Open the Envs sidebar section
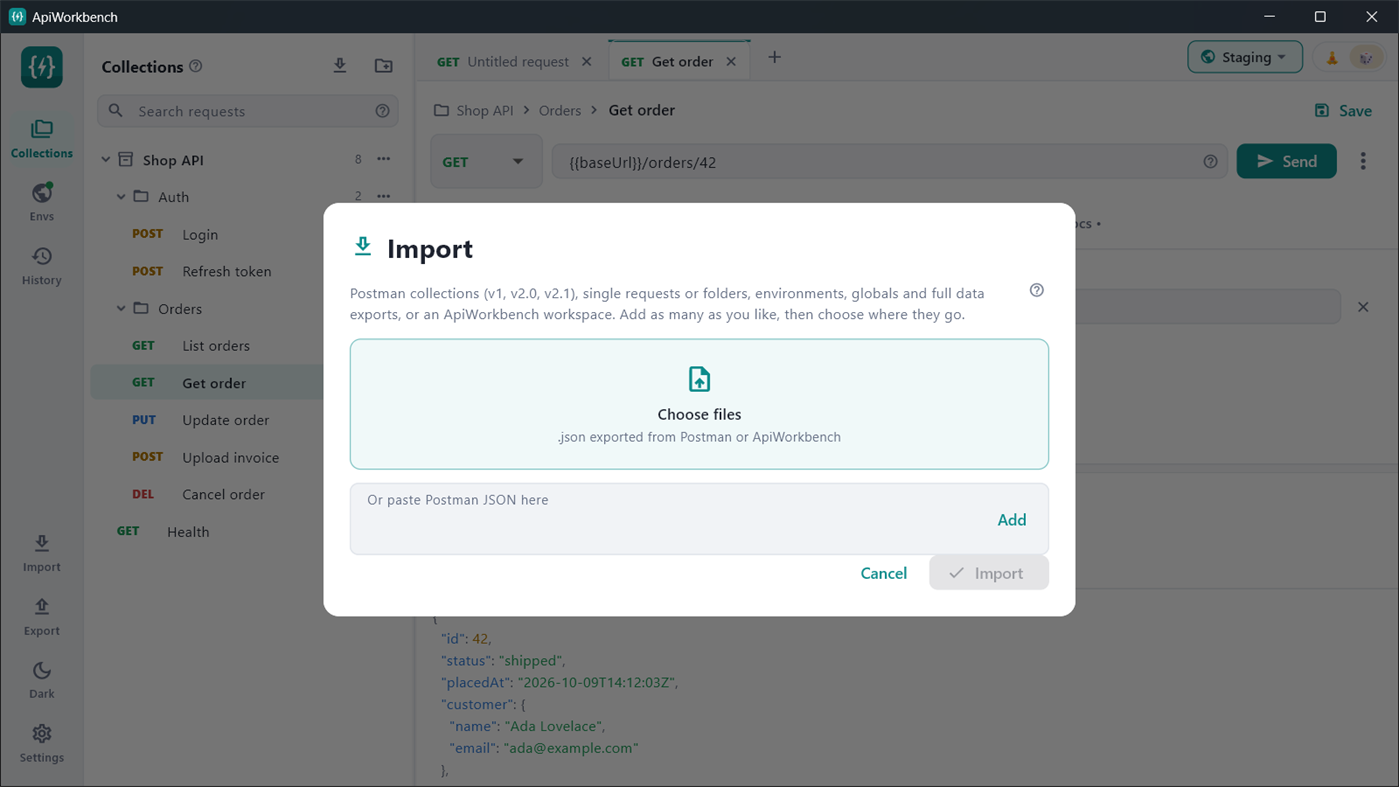This screenshot has width=1399, height=787. (x=41, y=202)
